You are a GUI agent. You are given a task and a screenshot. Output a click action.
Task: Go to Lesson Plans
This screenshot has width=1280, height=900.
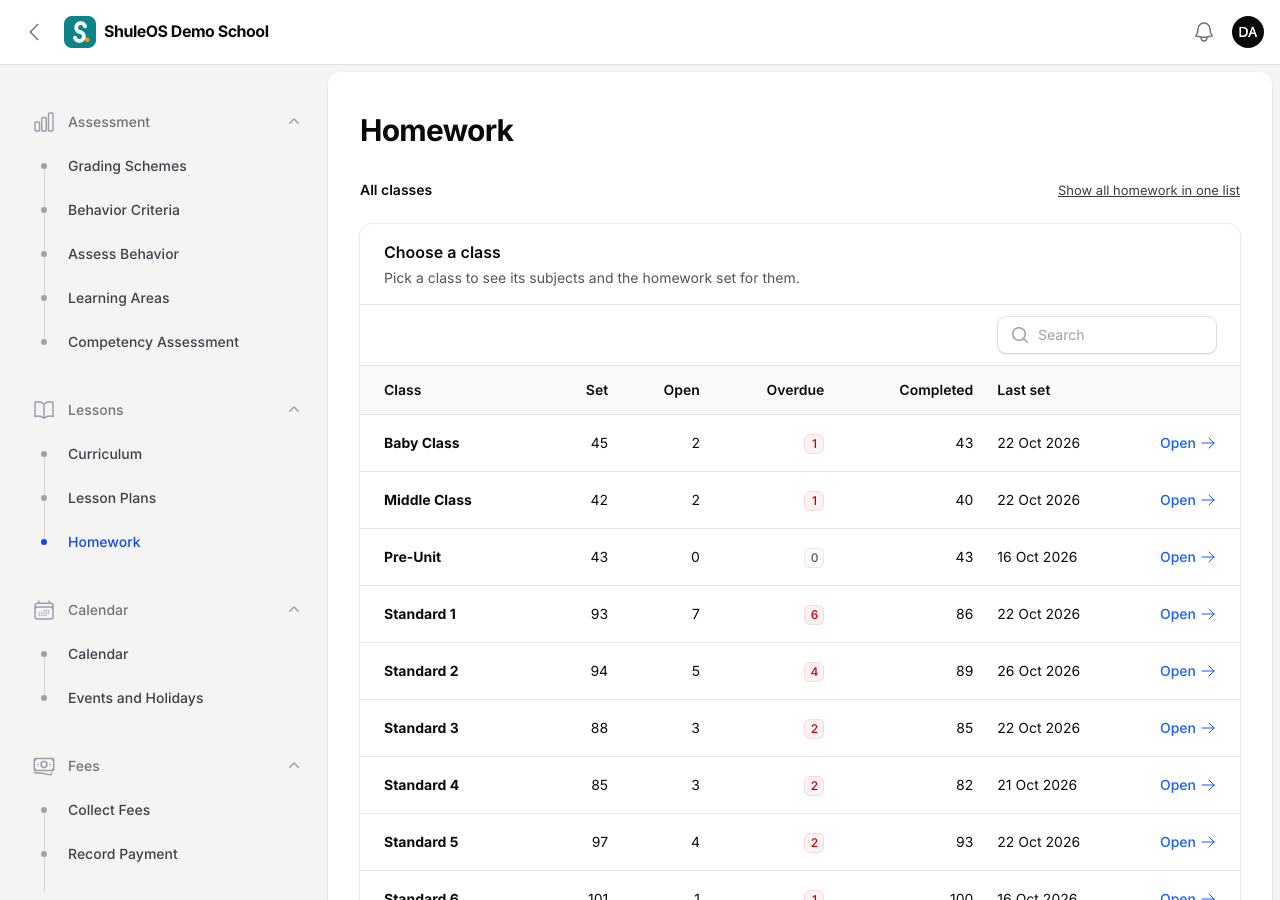[112, 498]
